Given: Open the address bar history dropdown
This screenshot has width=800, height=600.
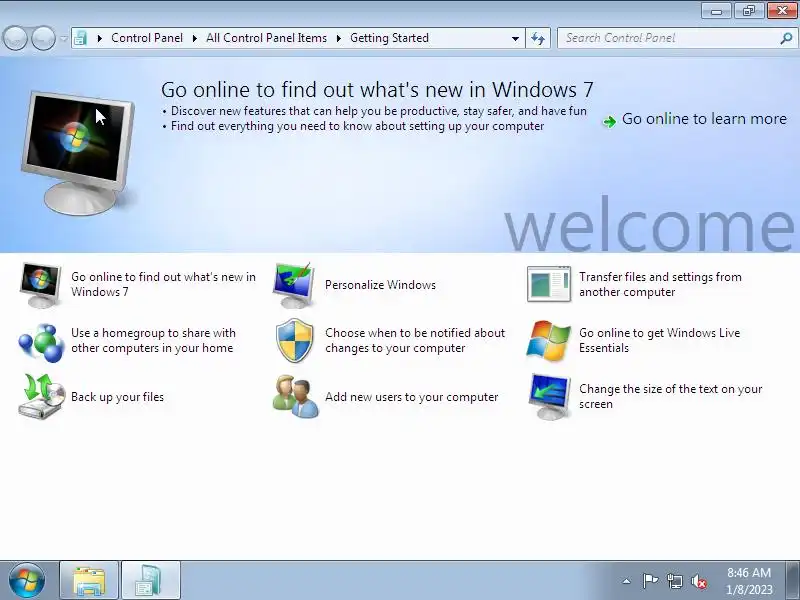Looking at the screenshot, I should click(x=515, y=38).
